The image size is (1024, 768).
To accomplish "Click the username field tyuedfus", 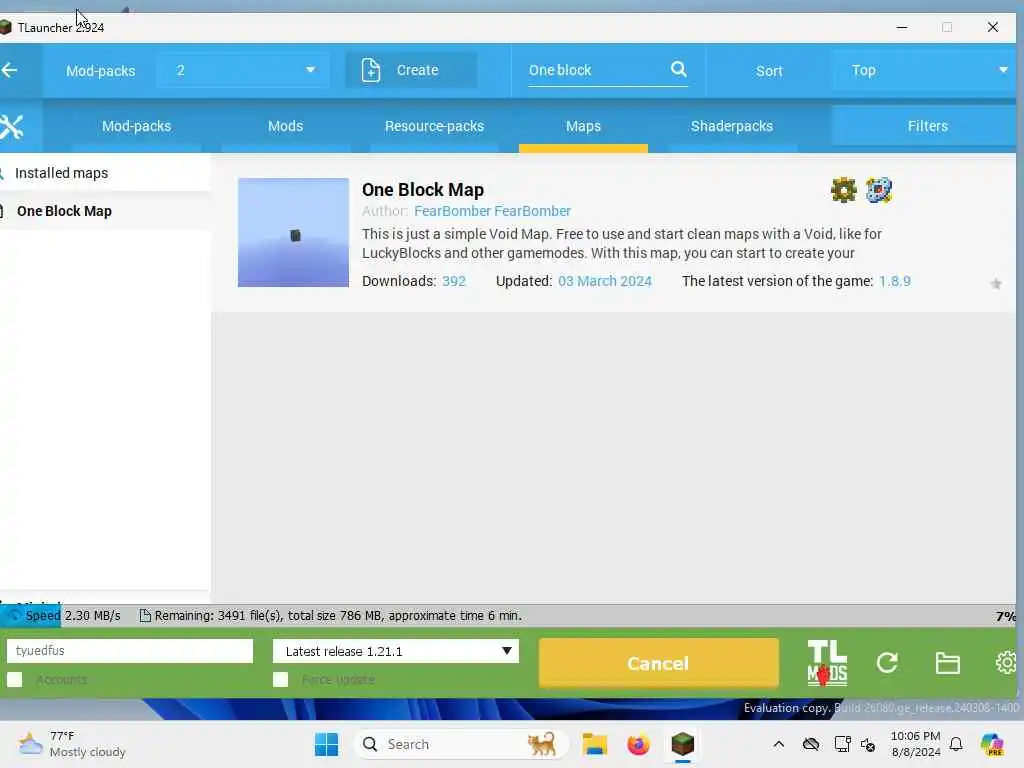I will [x=129, y=650].
